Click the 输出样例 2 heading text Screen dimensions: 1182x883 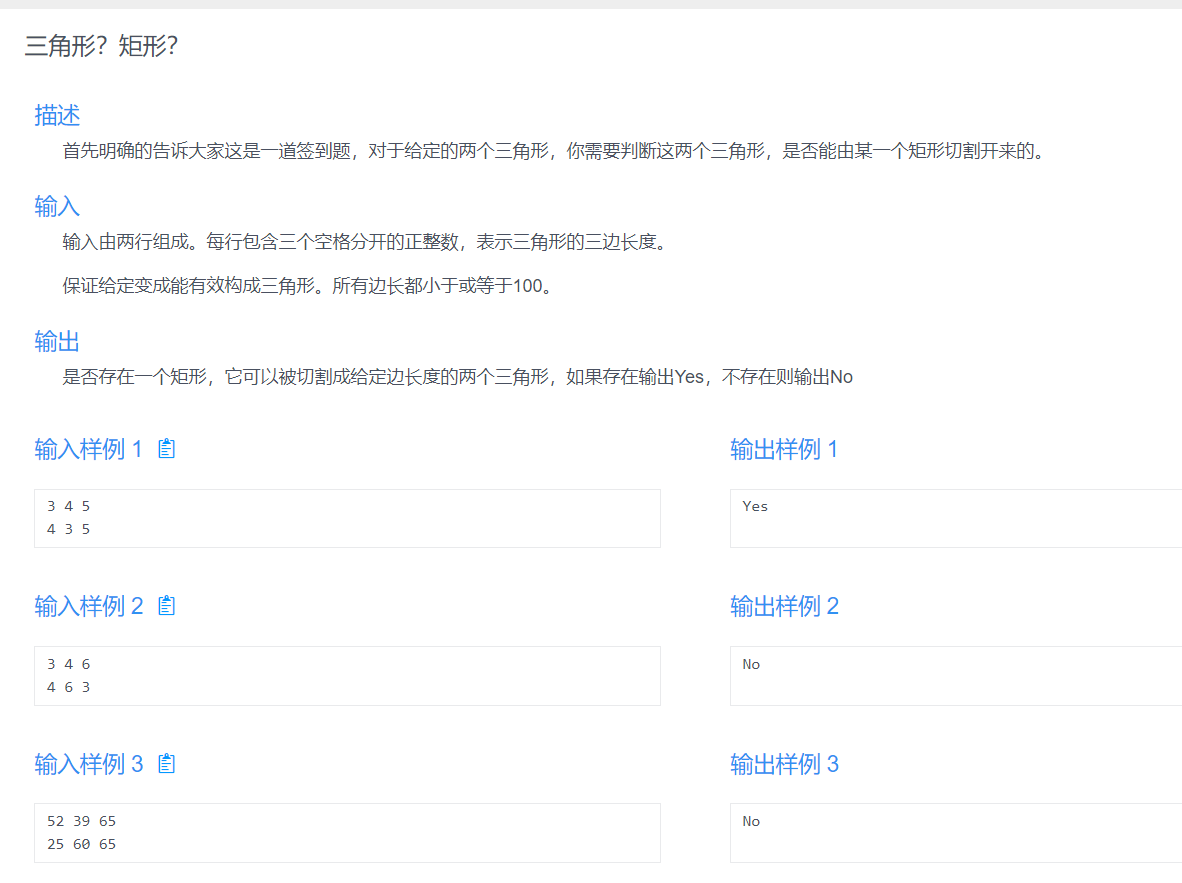785,606
